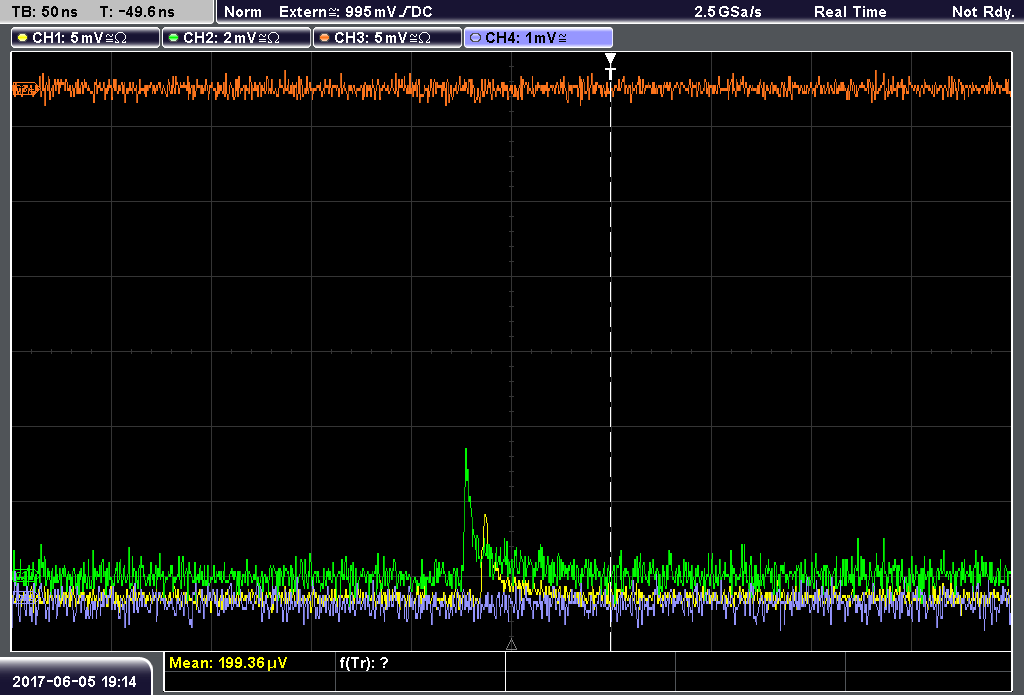
Task: Select the CH2 2 mV channel tab
Action: [236, 38]
